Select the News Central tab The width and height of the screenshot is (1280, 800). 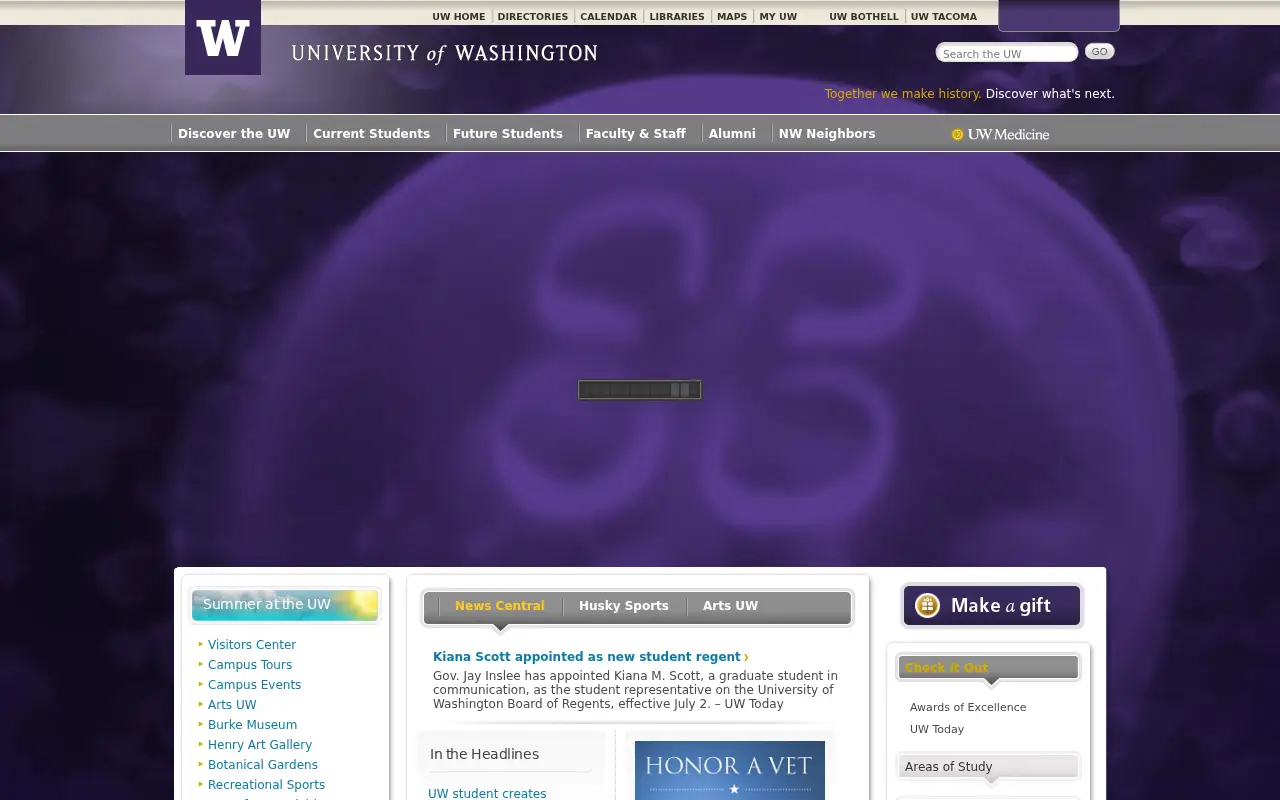[x=500, y=606]
